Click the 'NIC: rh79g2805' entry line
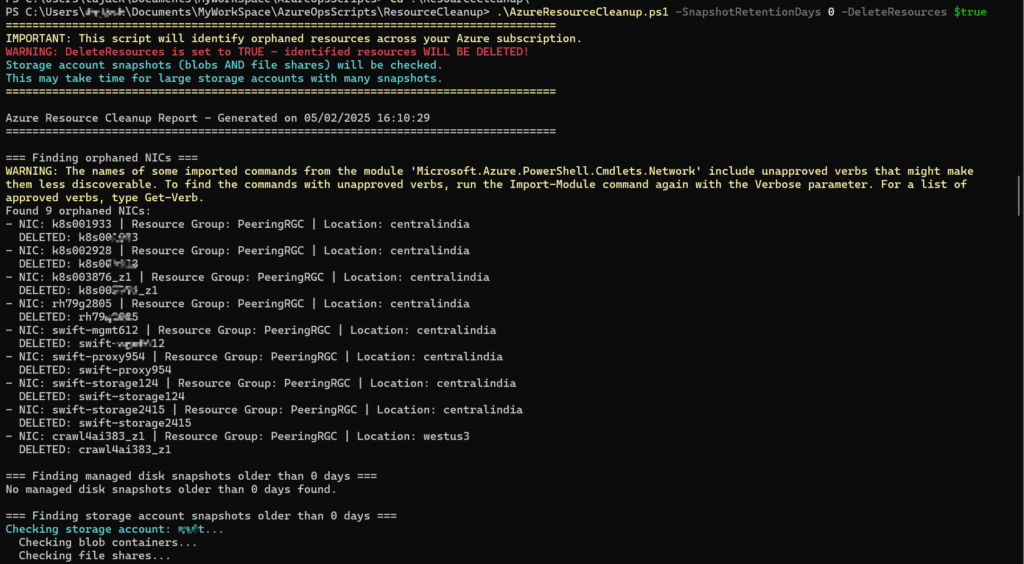Screen dimensions: 1024x564 (x=237, y=304)
